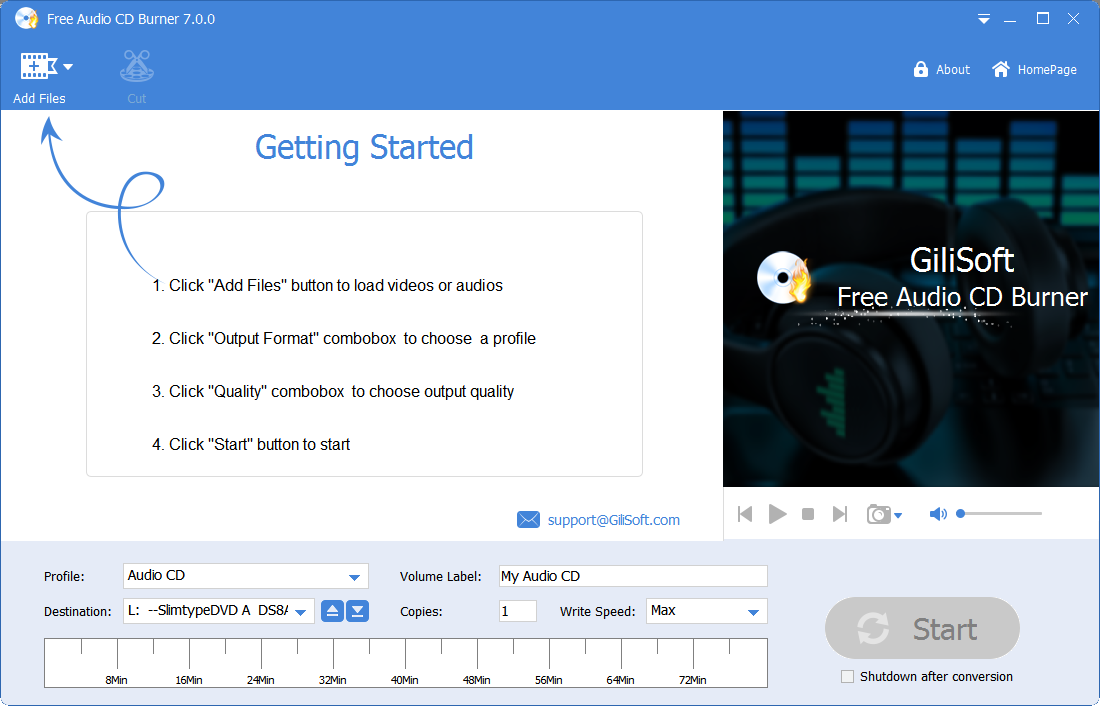The image size is (1100, 706).
Task: Open the About lock icon
Action: pos(920,69)
